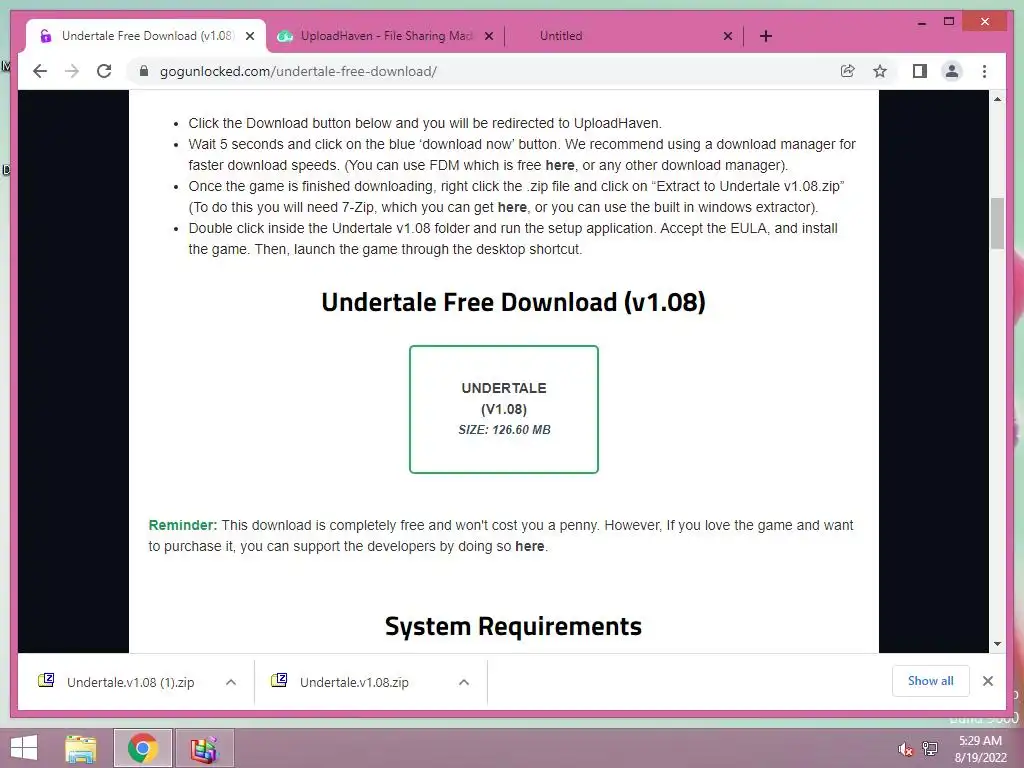
Task: Expand options for Undertale.v1.08 (1).zip
Action: (231, 682)
